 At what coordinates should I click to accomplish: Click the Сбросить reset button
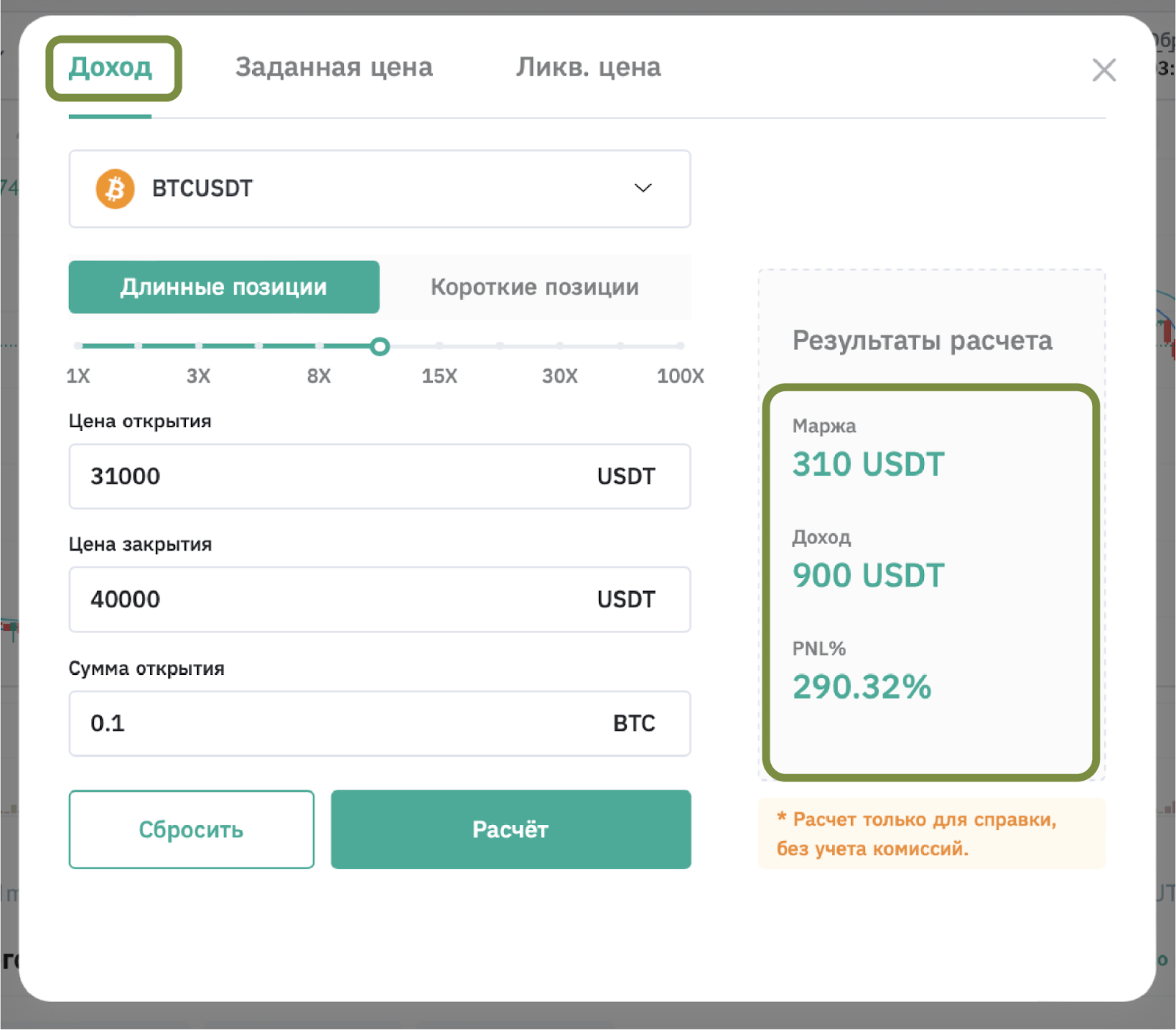(x=191, y=829)
